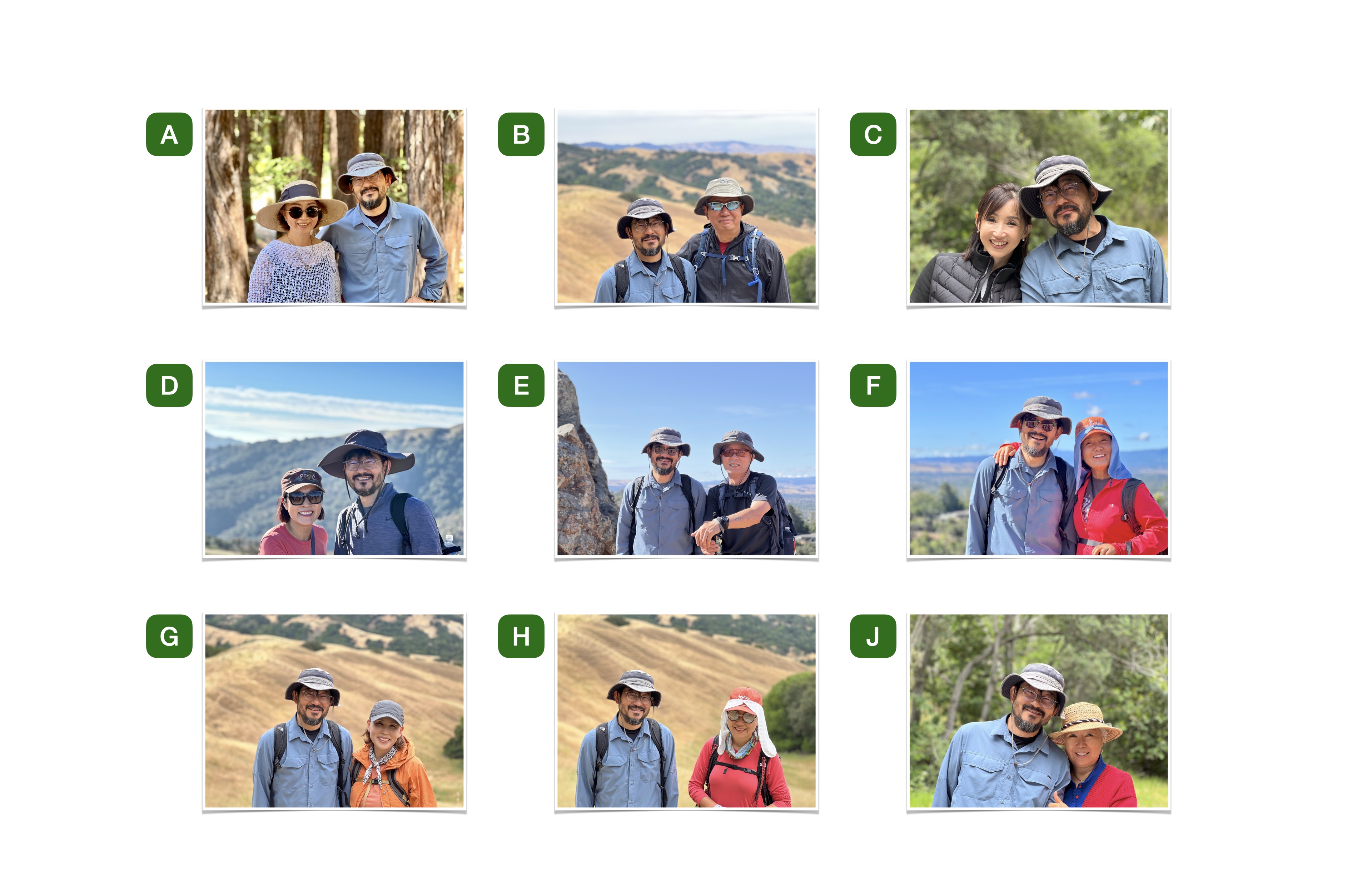Viewport: 1347px width, 896px height.
Task: Open photo F with woman in red jacket
Action: coord(1038,458)
